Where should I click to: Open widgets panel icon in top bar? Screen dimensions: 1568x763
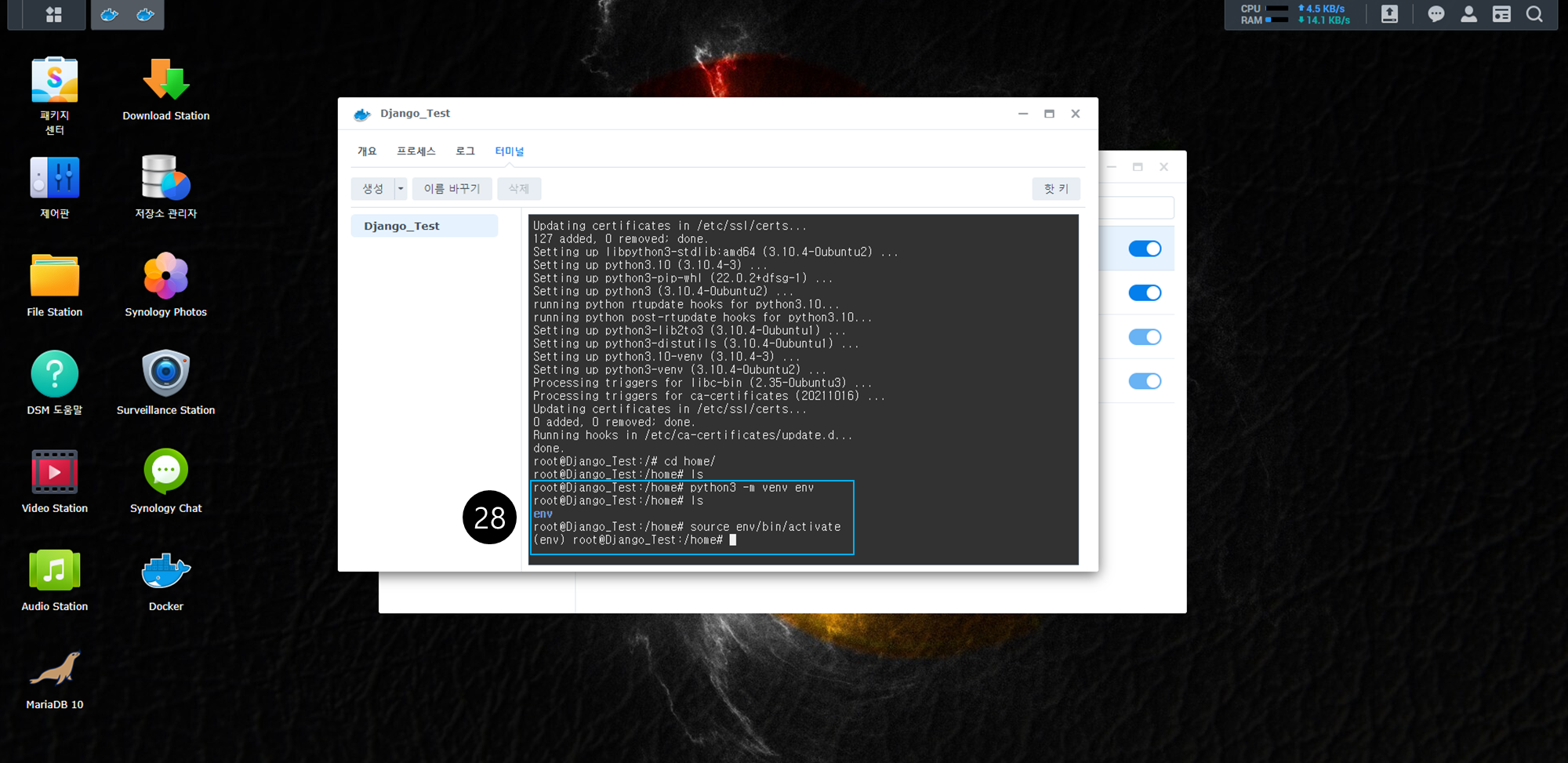click(1501, 14)
